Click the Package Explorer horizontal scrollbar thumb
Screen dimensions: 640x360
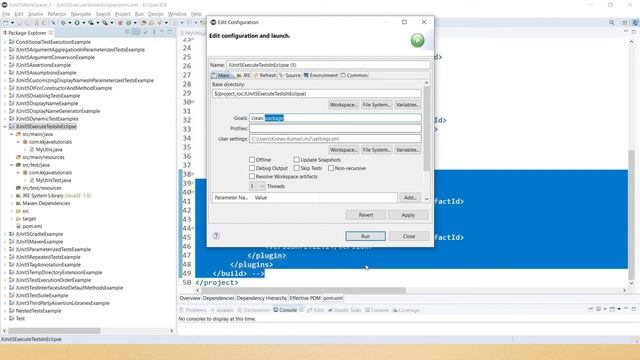tap(54, 331)
